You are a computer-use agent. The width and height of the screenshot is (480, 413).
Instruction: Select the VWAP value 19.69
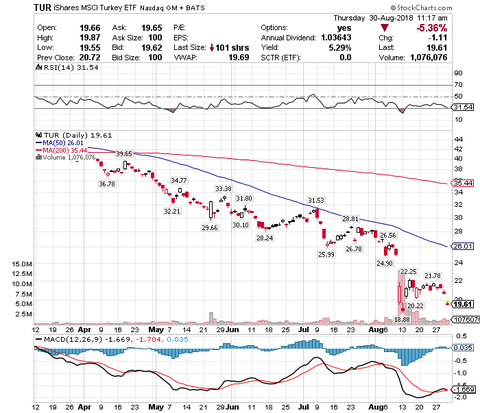[239, 57]
